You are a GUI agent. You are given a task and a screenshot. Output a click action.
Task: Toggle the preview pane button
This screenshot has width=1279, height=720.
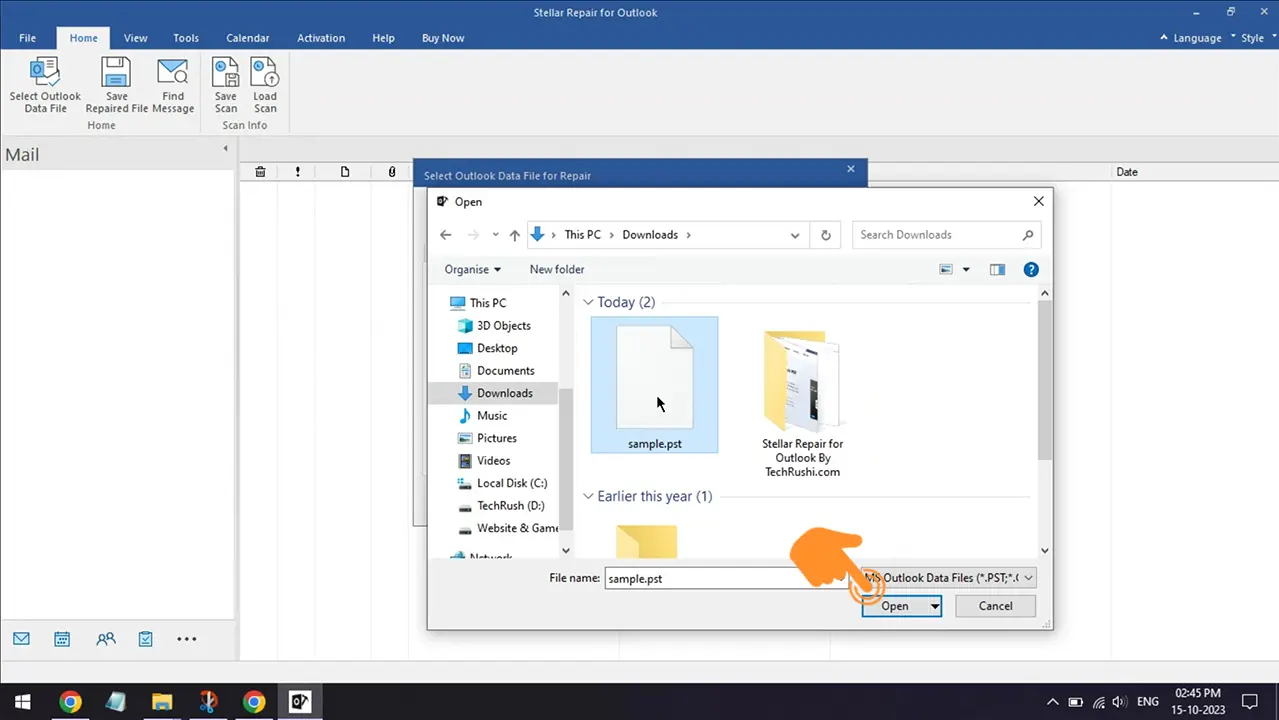997,269
